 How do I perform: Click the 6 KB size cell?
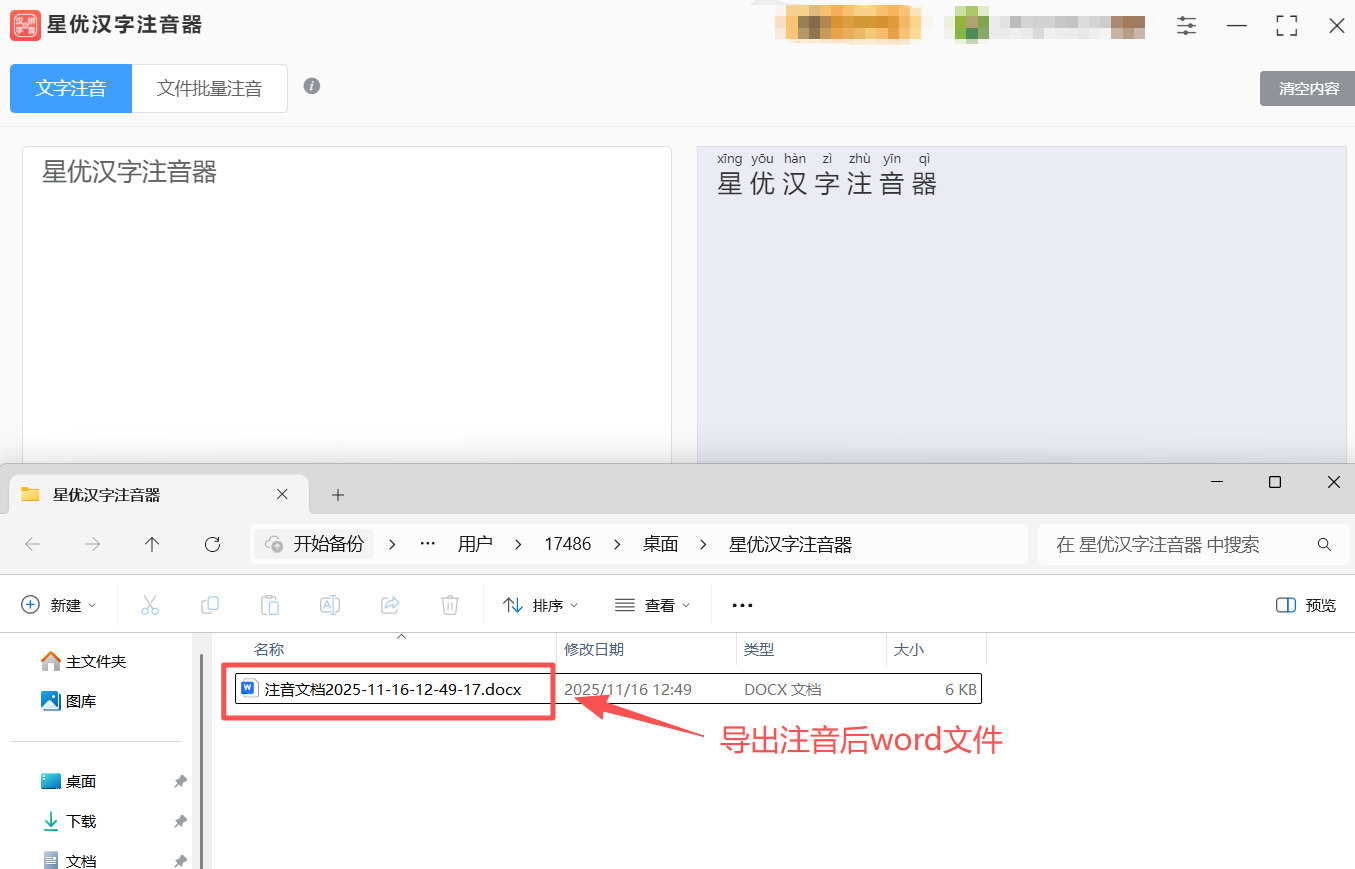click(961, 689)
